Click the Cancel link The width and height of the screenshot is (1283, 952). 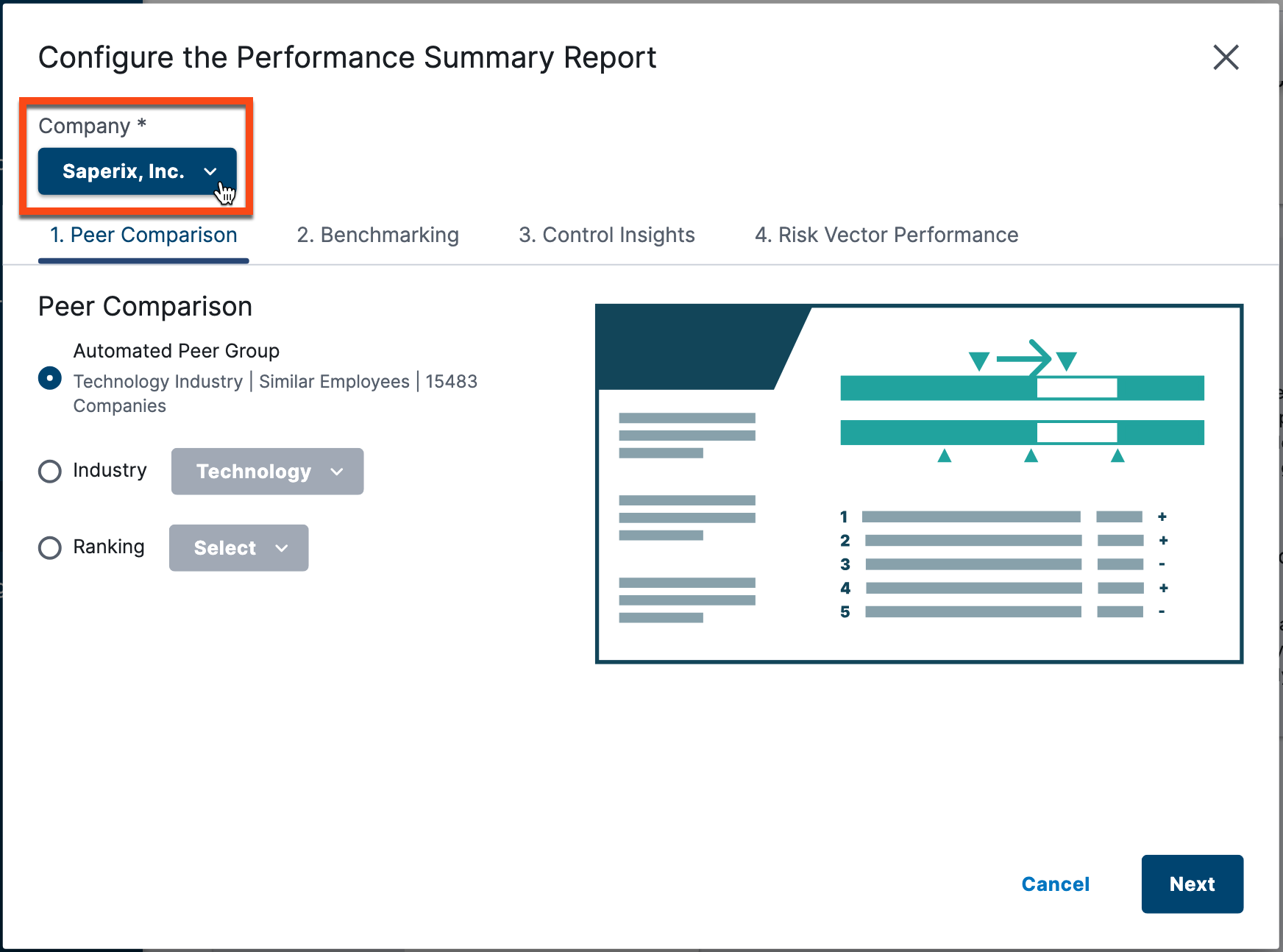[1055, 884]
